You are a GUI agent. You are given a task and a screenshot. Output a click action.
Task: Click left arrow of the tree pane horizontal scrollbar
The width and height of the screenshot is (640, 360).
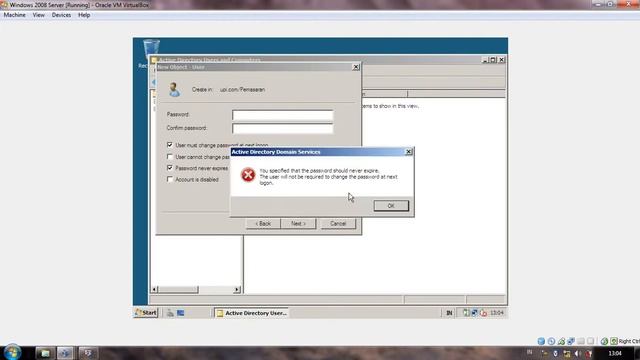[154, 289]
